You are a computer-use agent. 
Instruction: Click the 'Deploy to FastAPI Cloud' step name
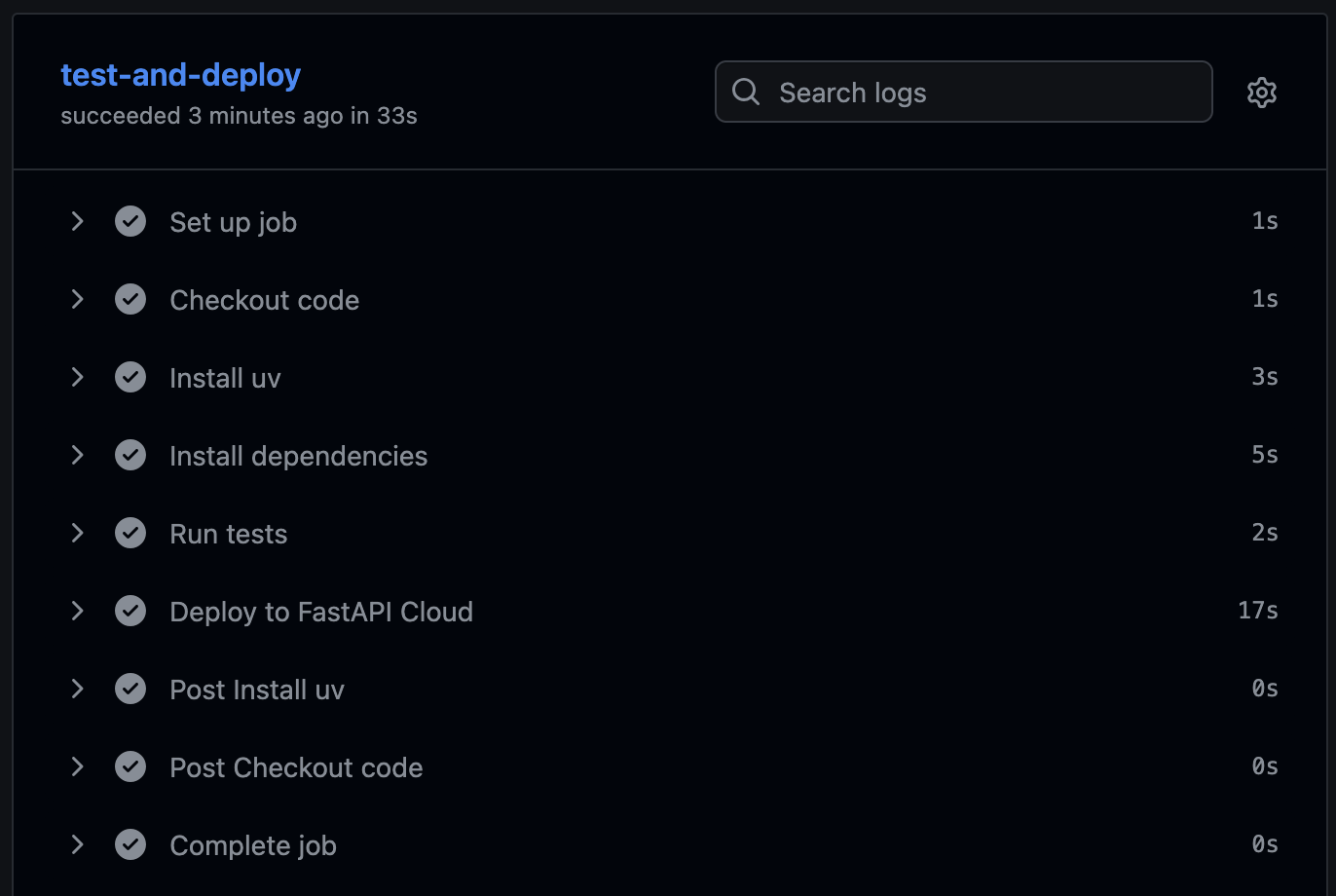point(321,613)
